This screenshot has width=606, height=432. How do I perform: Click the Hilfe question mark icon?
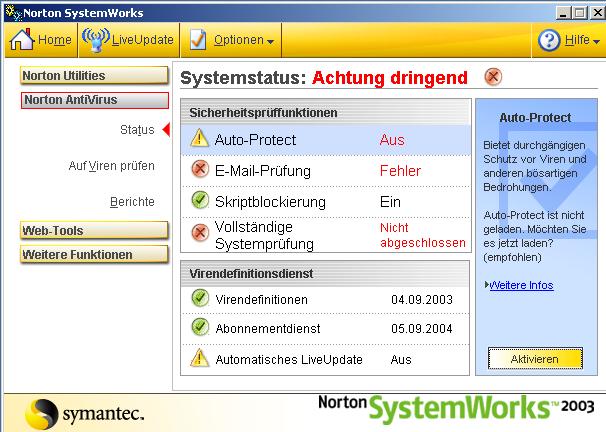tap(549, 40)
